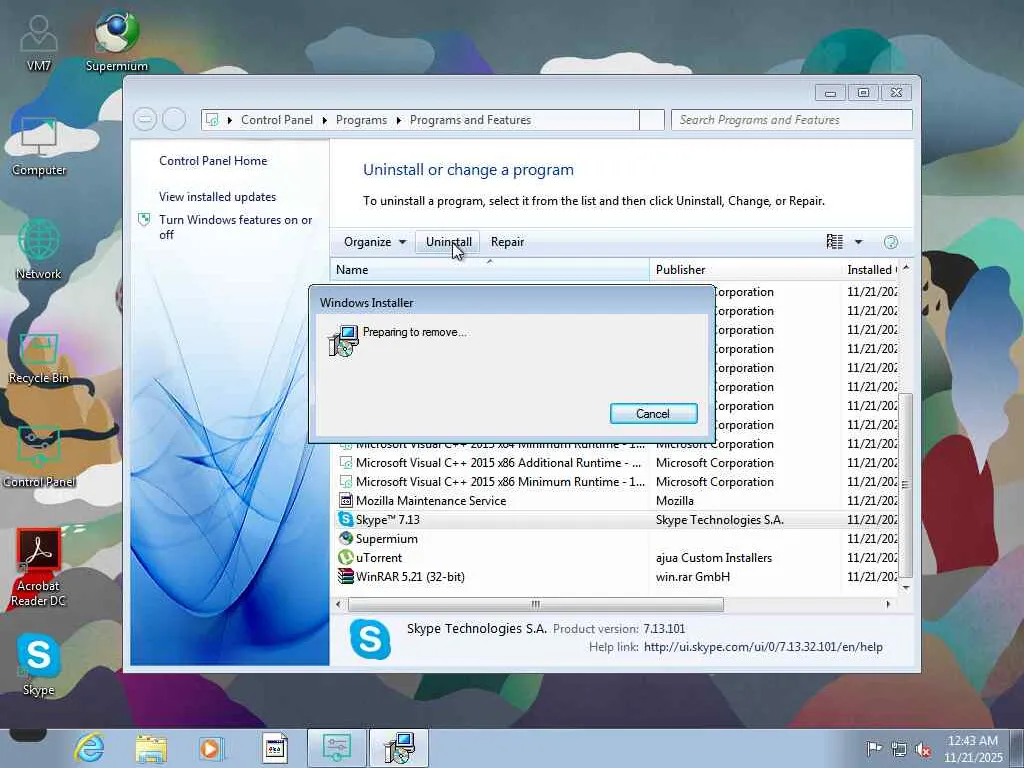
Task: Click the change view icon
Action: [x=835, y=242]
